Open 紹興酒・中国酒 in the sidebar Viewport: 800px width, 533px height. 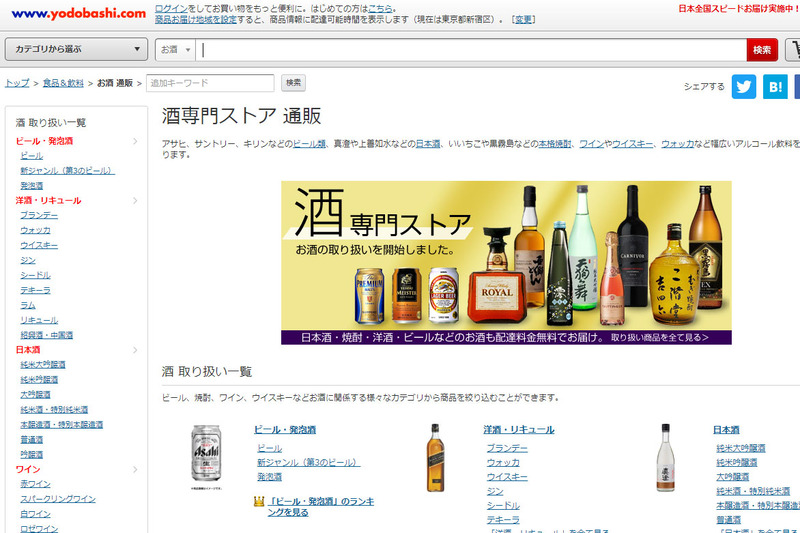click(x=47, y=335)
